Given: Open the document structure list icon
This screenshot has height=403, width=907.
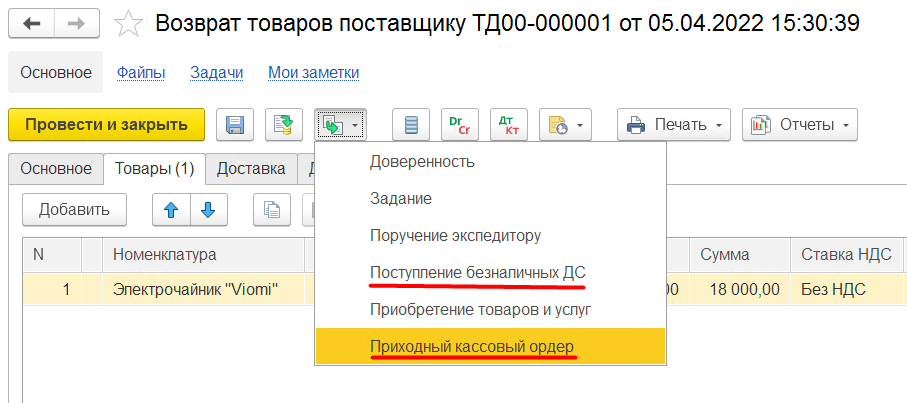Looking at the screenshot, I should coord(411,124).
